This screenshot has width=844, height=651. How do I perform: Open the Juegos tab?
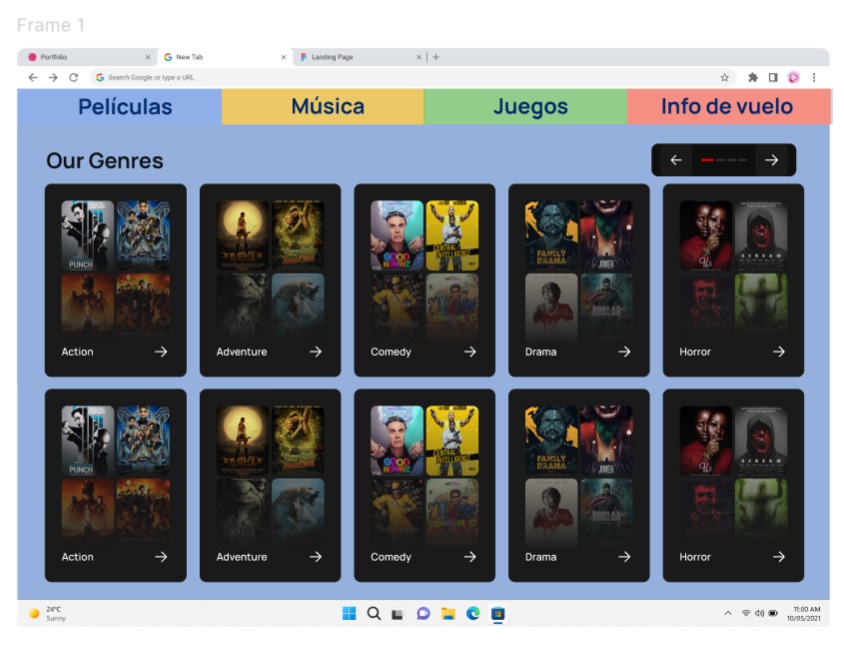tap(526, 107)
